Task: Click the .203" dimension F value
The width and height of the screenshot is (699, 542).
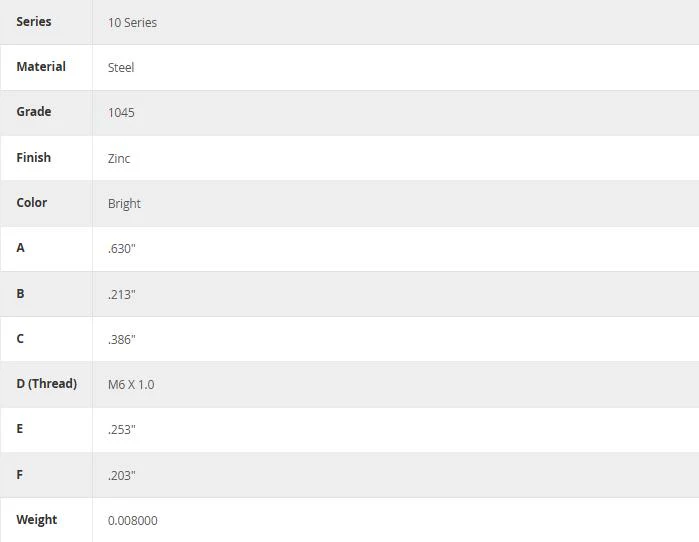Action: [121, 476]
